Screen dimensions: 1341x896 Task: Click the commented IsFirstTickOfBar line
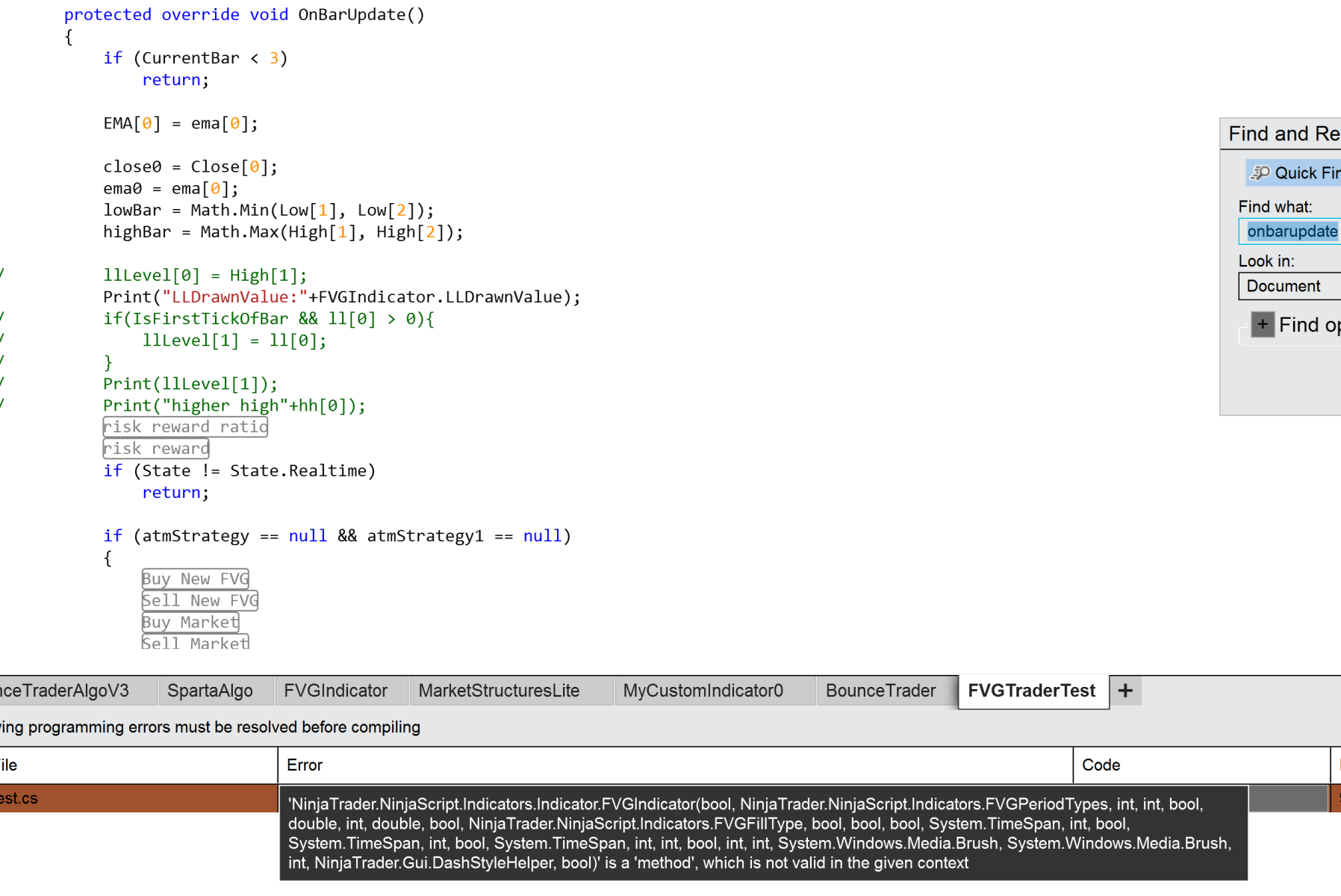pyautogui.click(x=269, y=319)
